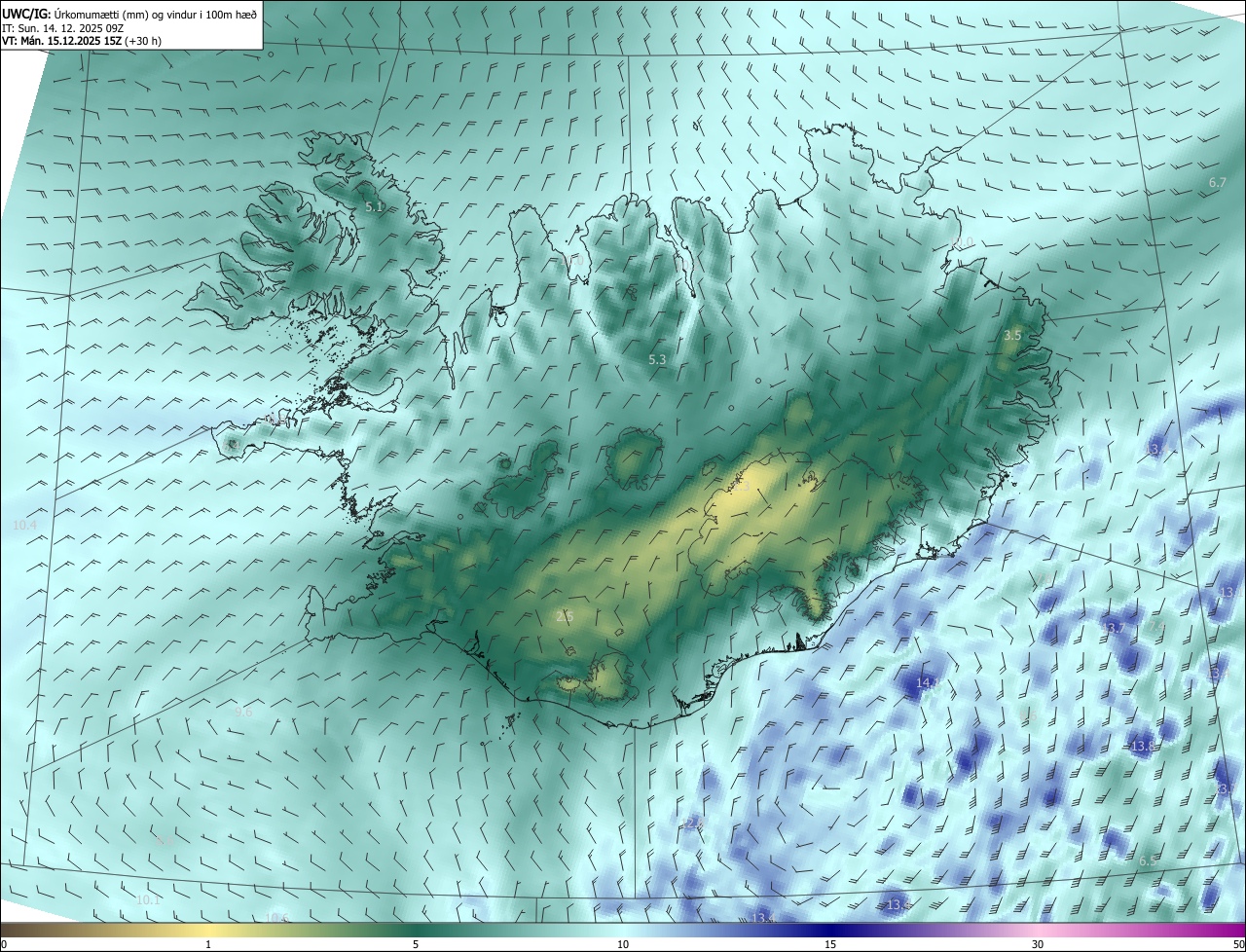Image resolution: width=1246 pixels, height=952 pixels.
Task: Click the 'VT: Mán. 15.12.2025 15Z (+30 h)' line
Action: coord(82,41)
